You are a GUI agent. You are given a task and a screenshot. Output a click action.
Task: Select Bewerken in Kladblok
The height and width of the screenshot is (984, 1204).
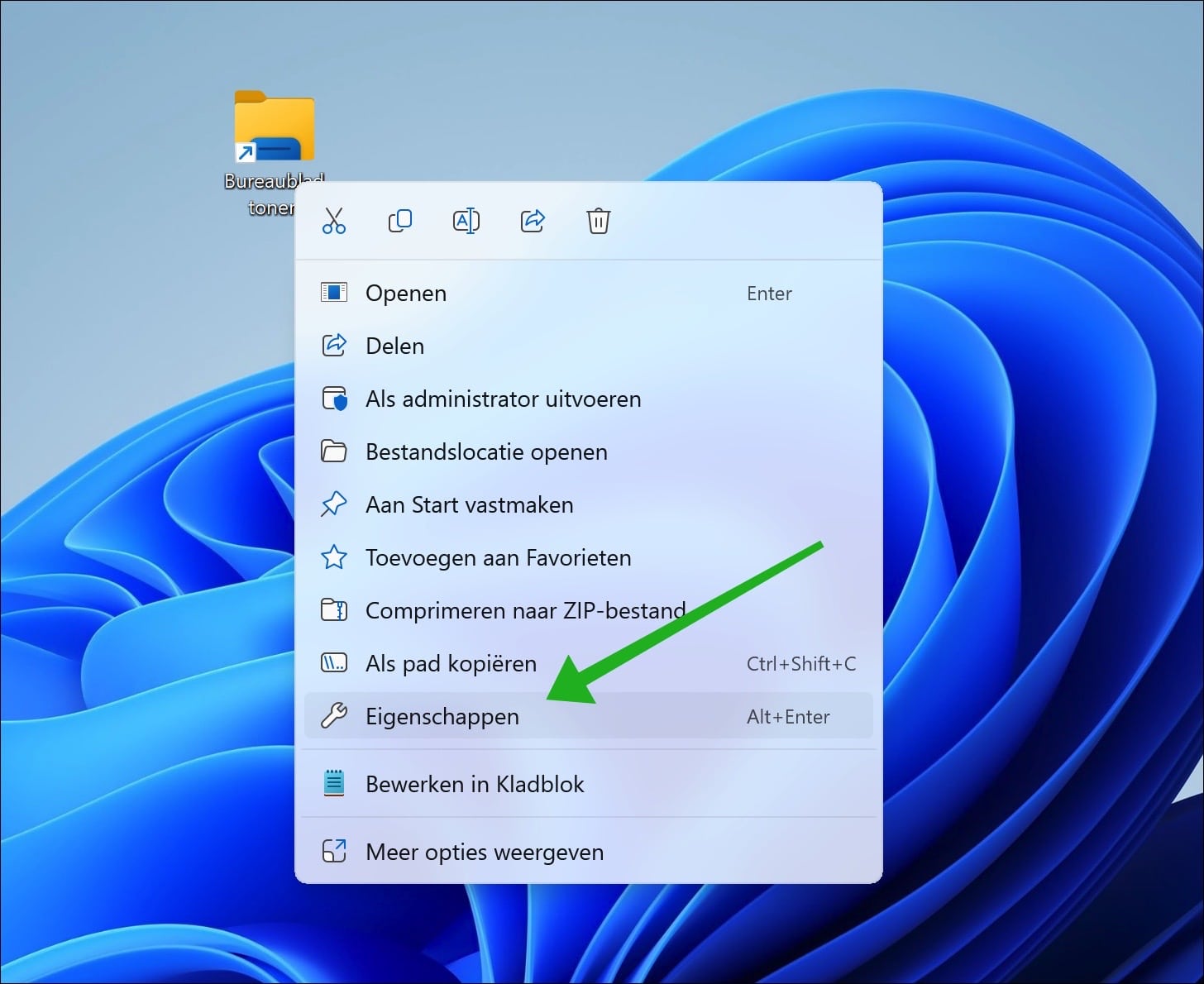tap(475, 784)
